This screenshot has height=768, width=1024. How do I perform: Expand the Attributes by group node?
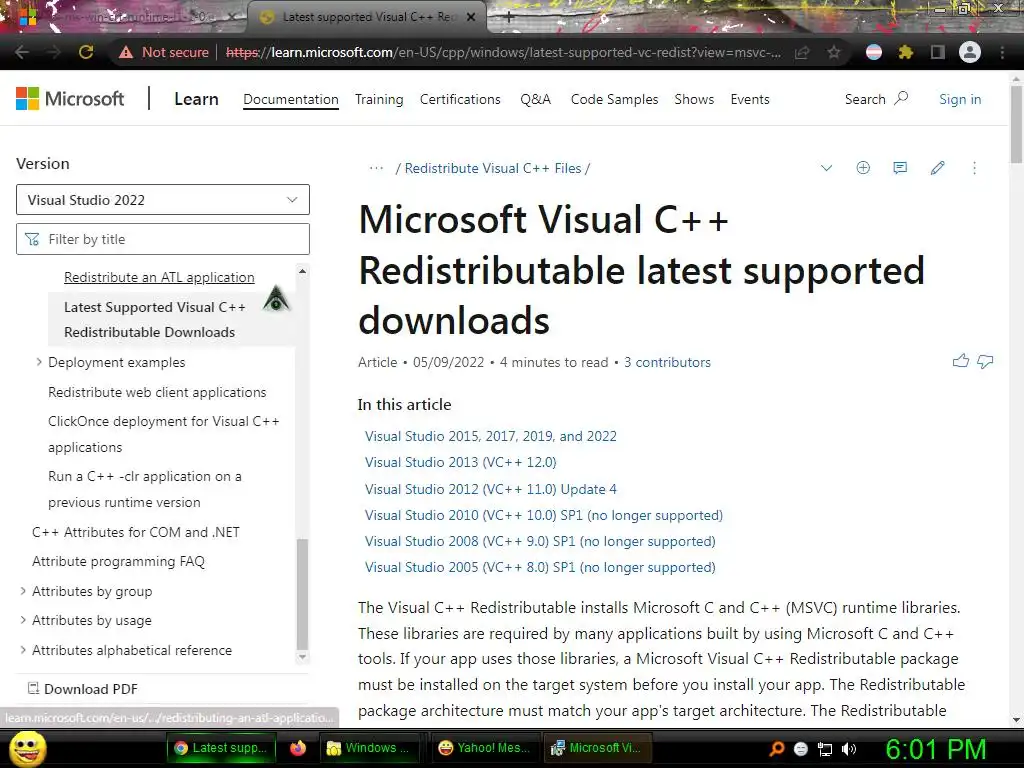pos(23,591)
